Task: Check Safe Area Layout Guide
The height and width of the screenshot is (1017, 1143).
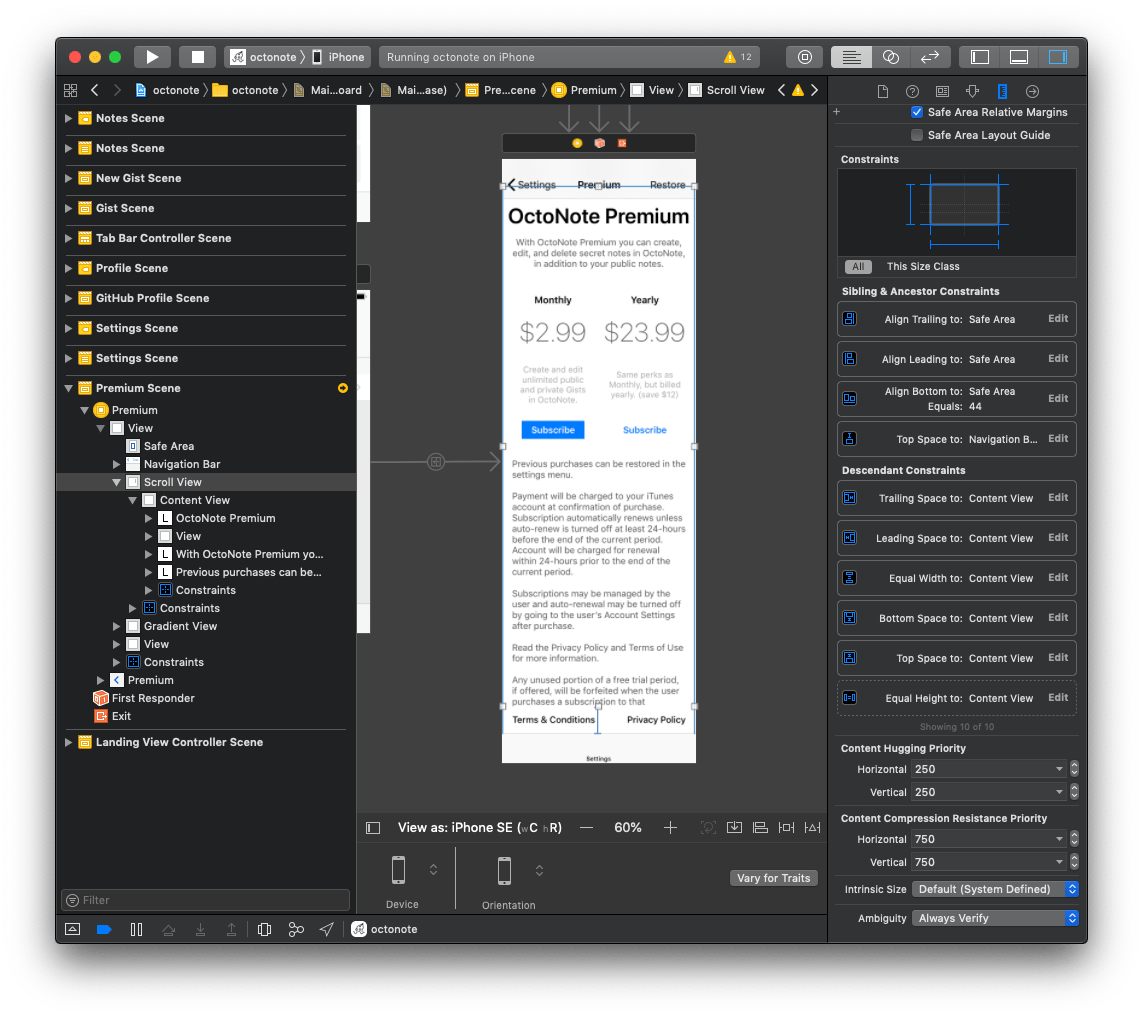Action: (x=917, y=135)
